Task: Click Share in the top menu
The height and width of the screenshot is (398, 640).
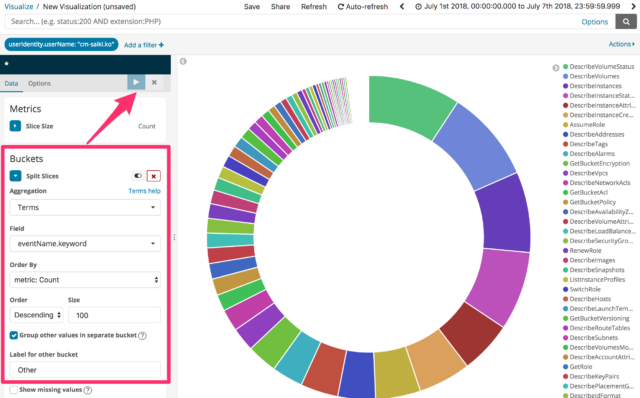Action: click(280, 7)
